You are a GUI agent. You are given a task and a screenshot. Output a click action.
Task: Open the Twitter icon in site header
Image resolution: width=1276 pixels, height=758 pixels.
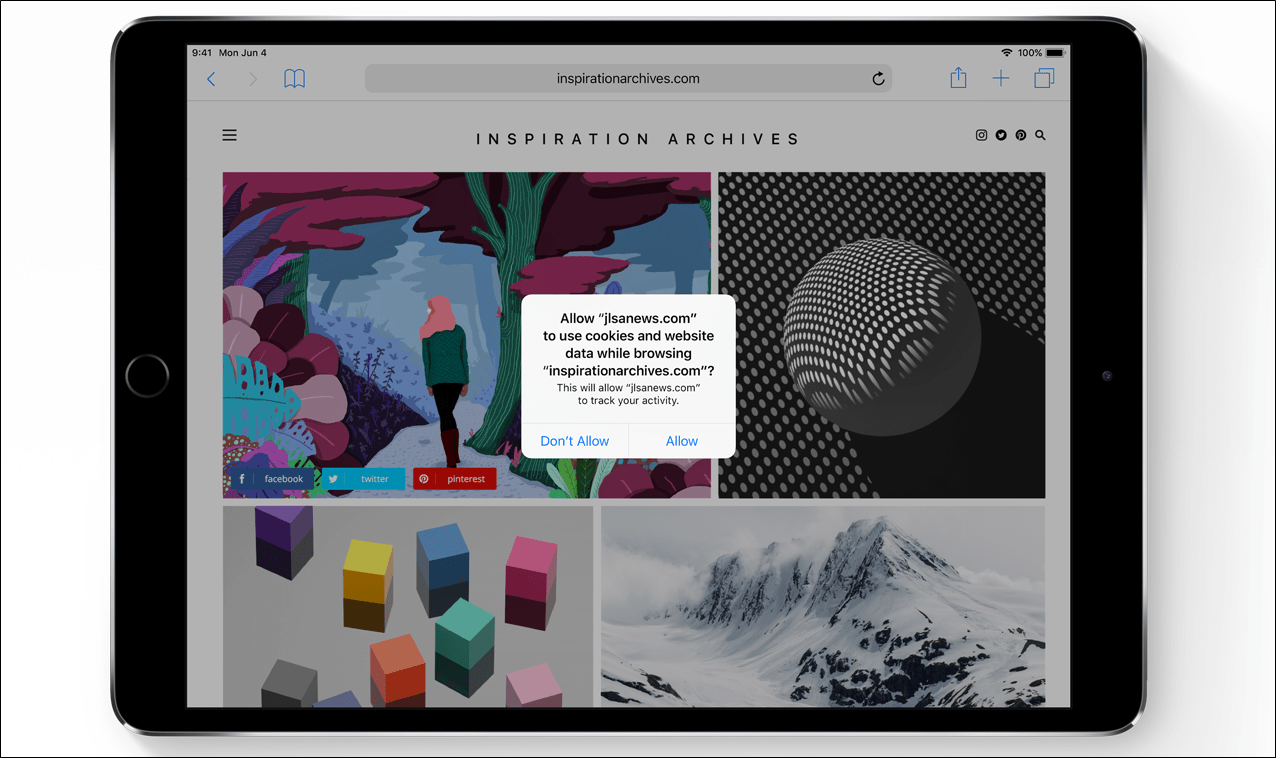(1001, 135)
